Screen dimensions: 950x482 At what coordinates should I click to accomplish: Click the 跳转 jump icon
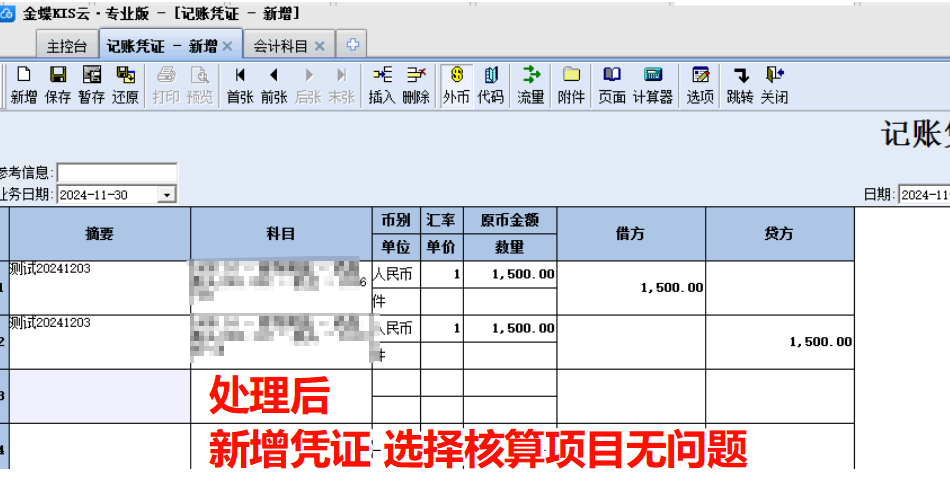(x=740, y=85)
